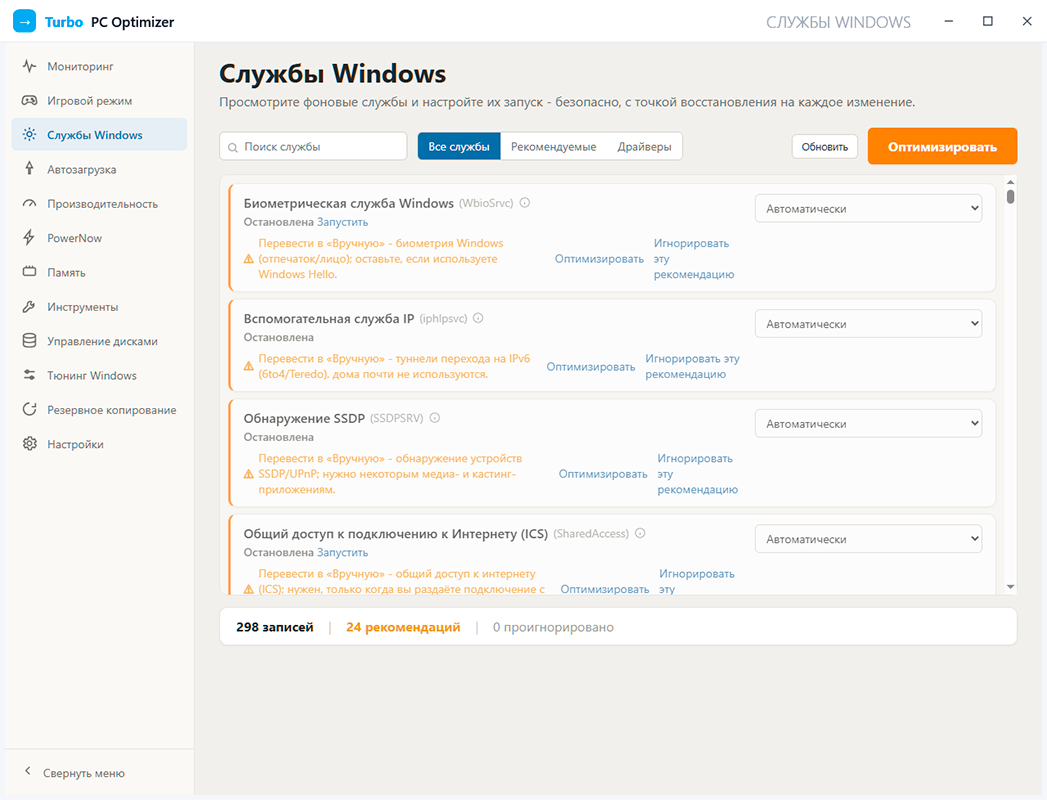1047x800 pixels.
Task: Click the Настройки cog icon
Action: [29, 444]
